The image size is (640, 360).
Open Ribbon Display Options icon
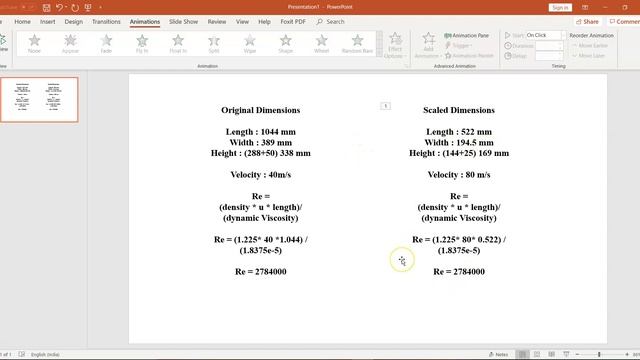coord(585,7)
